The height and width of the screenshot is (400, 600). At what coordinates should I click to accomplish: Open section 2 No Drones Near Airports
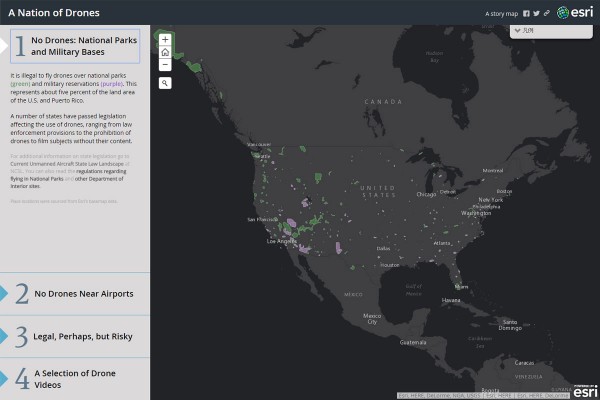click(75, 293)
